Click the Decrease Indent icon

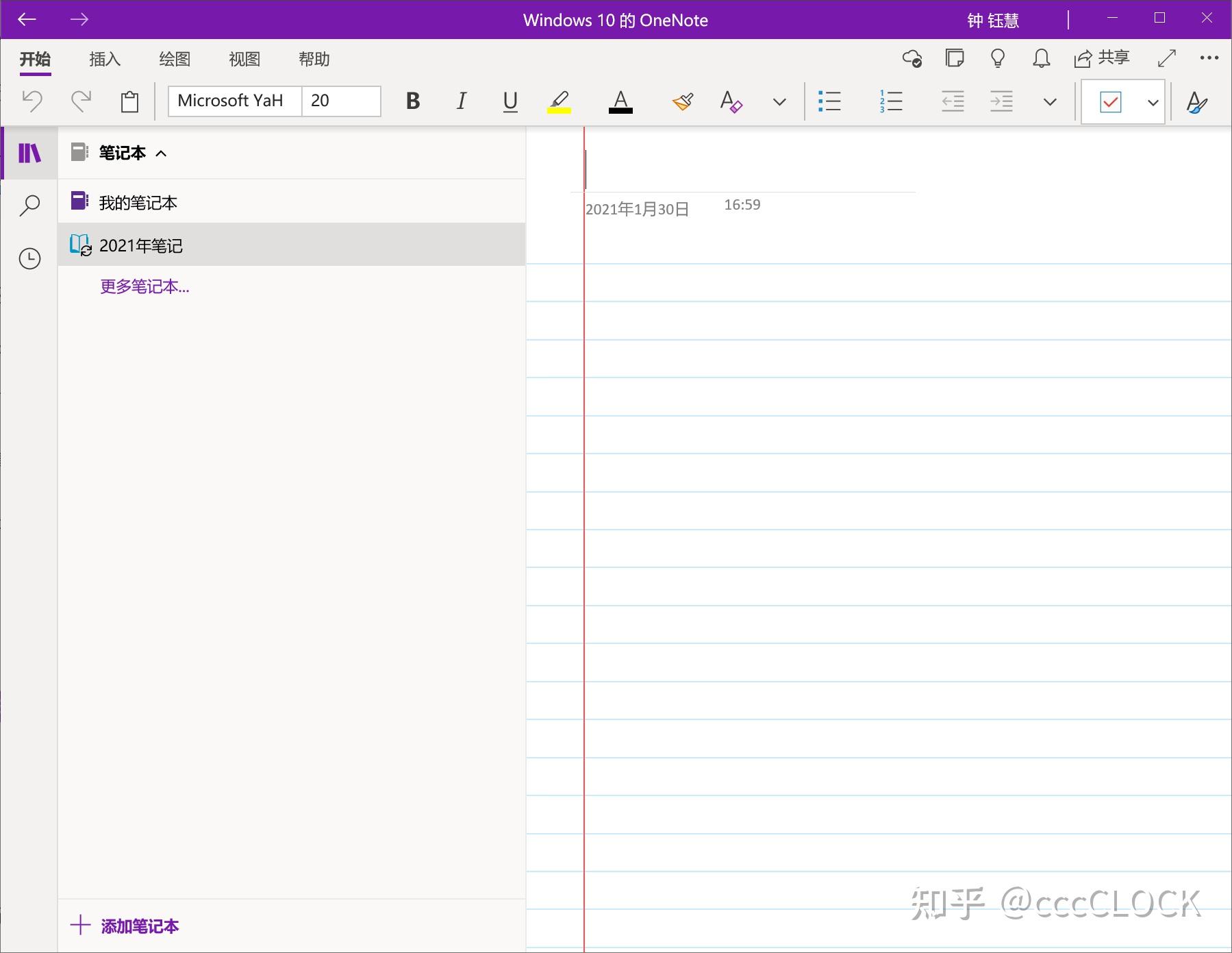[x=952, y=101]
